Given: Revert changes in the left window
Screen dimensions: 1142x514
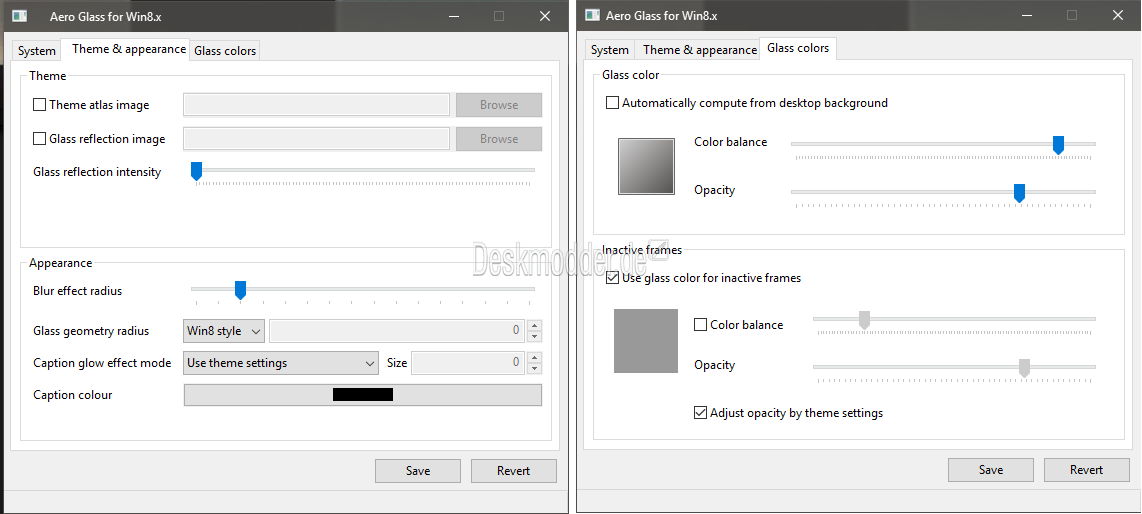Looking at the screenshot, I should tap(513, 471).
